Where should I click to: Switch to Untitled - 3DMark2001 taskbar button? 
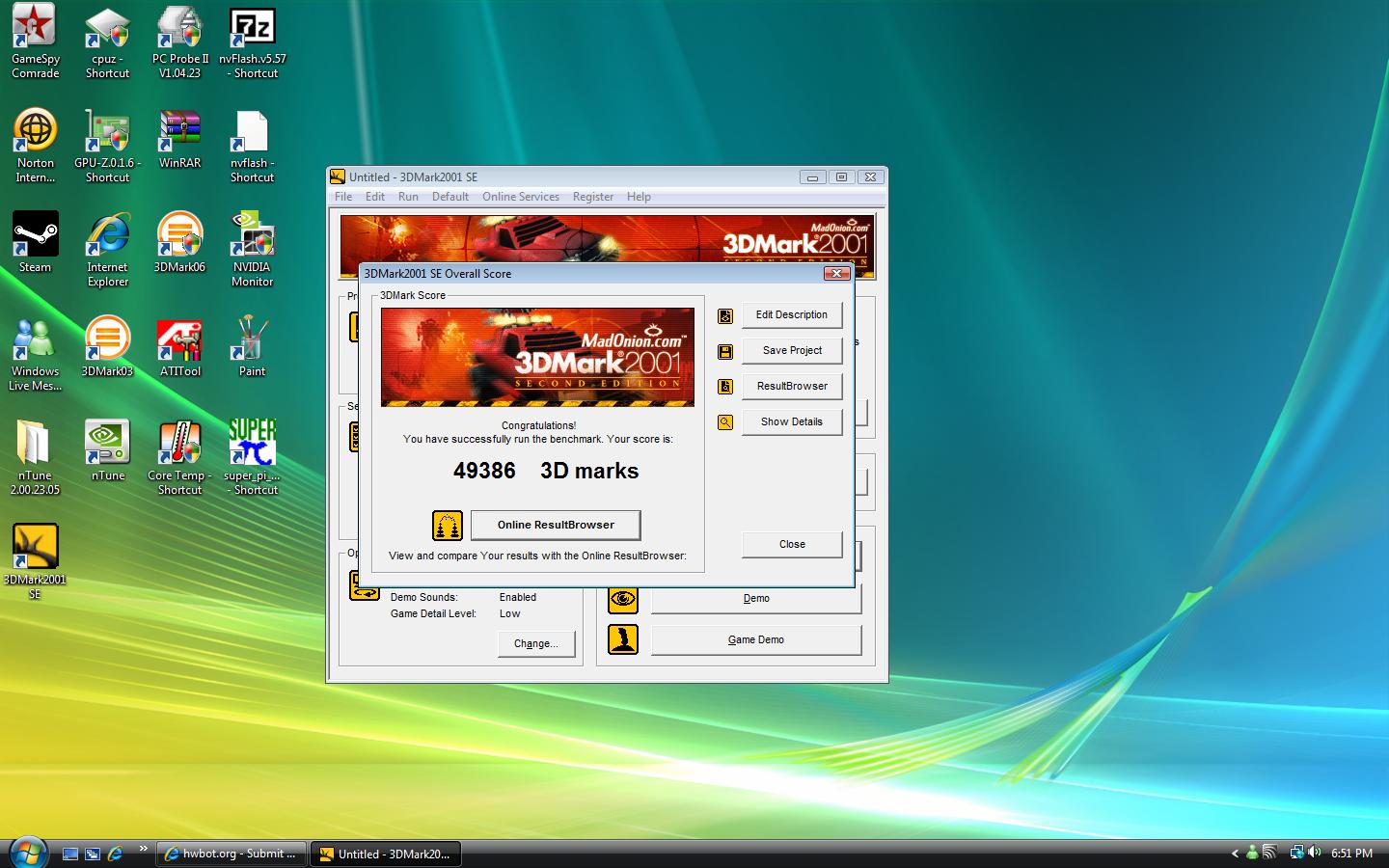pos(386,854)
